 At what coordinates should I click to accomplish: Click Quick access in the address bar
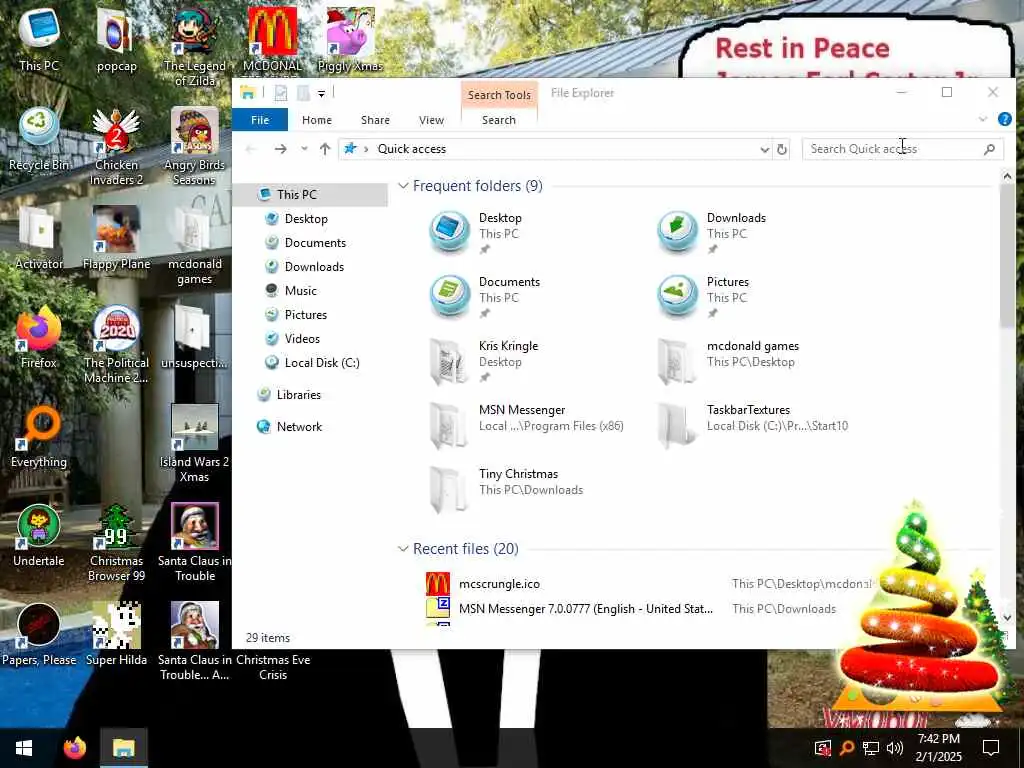411,149
